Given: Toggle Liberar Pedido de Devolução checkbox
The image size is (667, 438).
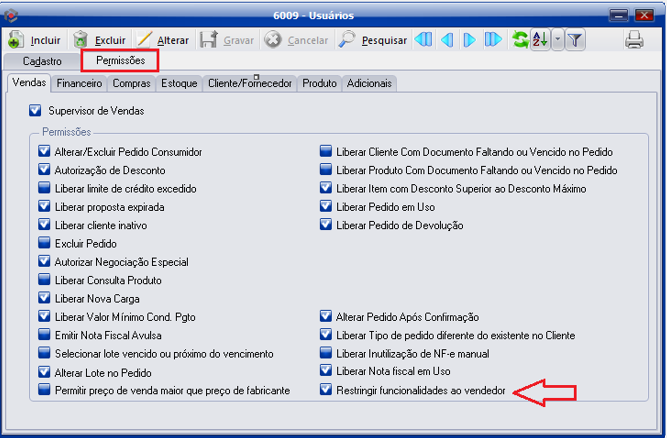Looking at the screenshot, I should pyautogui.click(x=326, y=225).
